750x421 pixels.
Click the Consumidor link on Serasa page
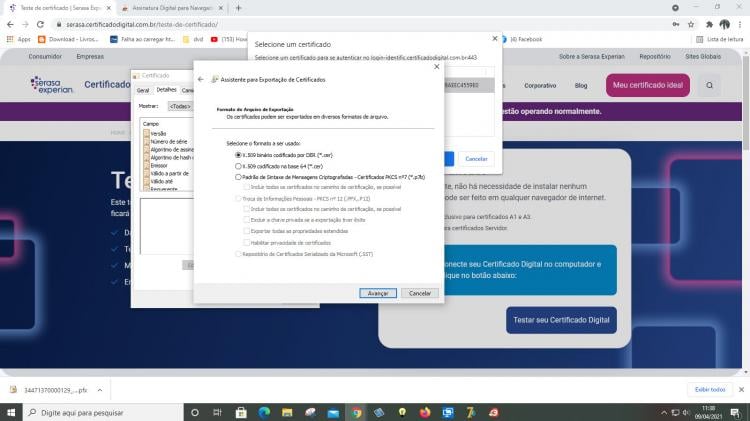45,56
